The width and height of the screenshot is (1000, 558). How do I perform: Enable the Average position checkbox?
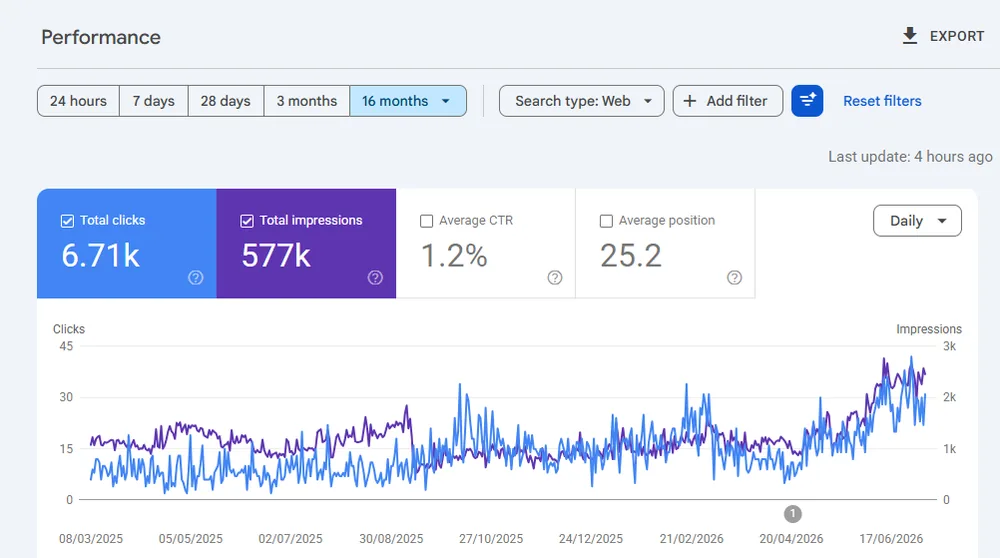[x=607, y=221]
